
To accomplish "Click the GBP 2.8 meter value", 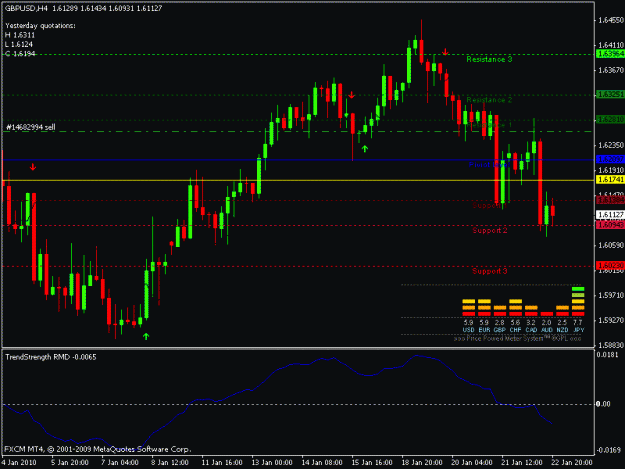I will tap(500, 322).
